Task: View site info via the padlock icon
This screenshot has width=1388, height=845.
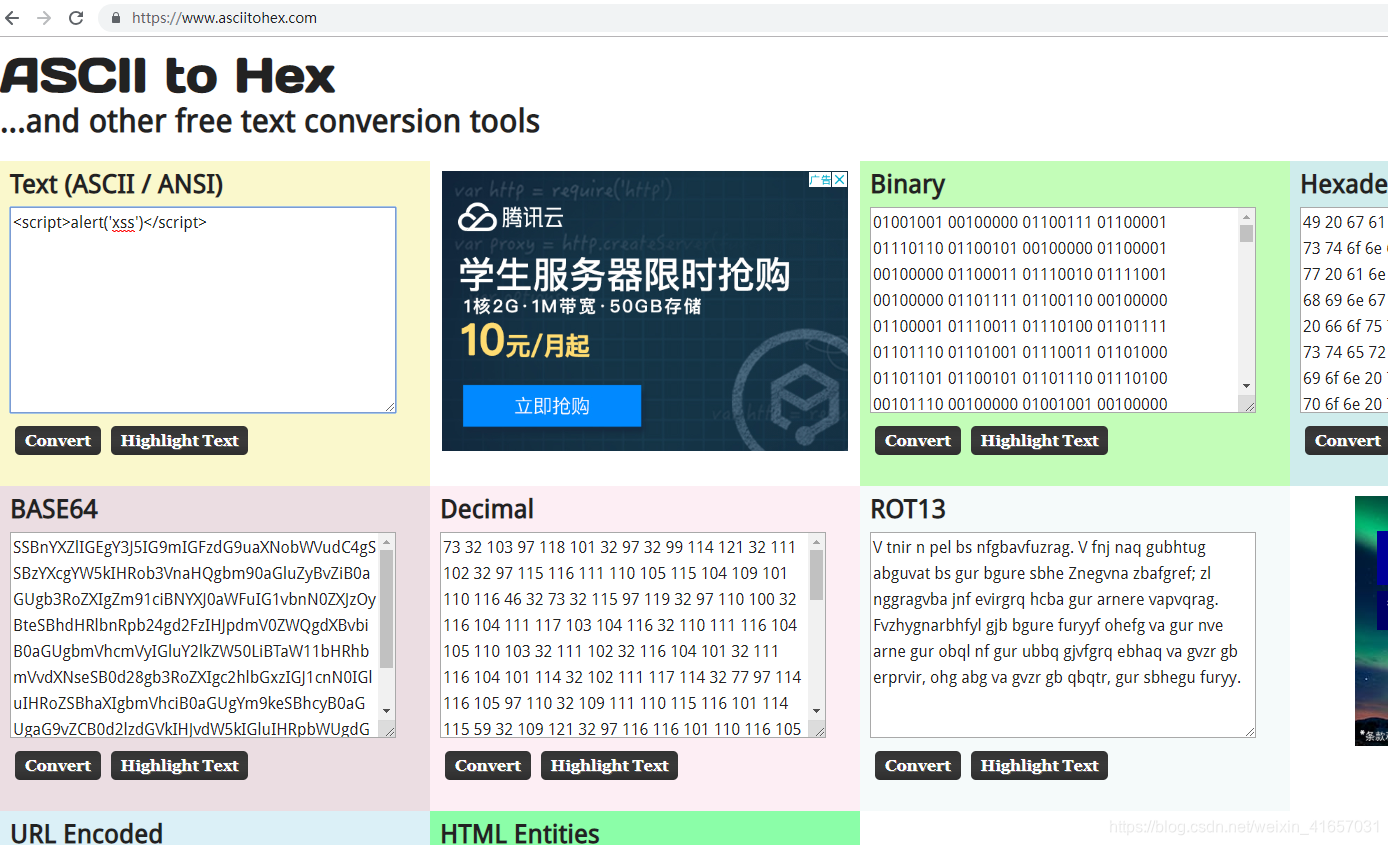Action: pyautogui.click(x=115, y=18)
